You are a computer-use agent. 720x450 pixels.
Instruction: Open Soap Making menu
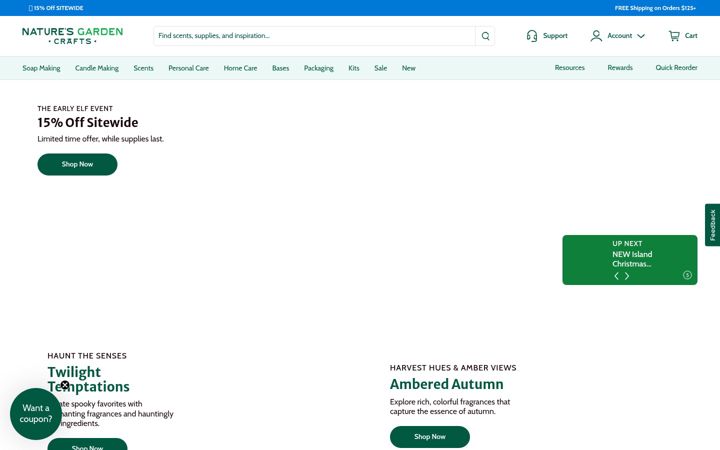pos(41,68)
